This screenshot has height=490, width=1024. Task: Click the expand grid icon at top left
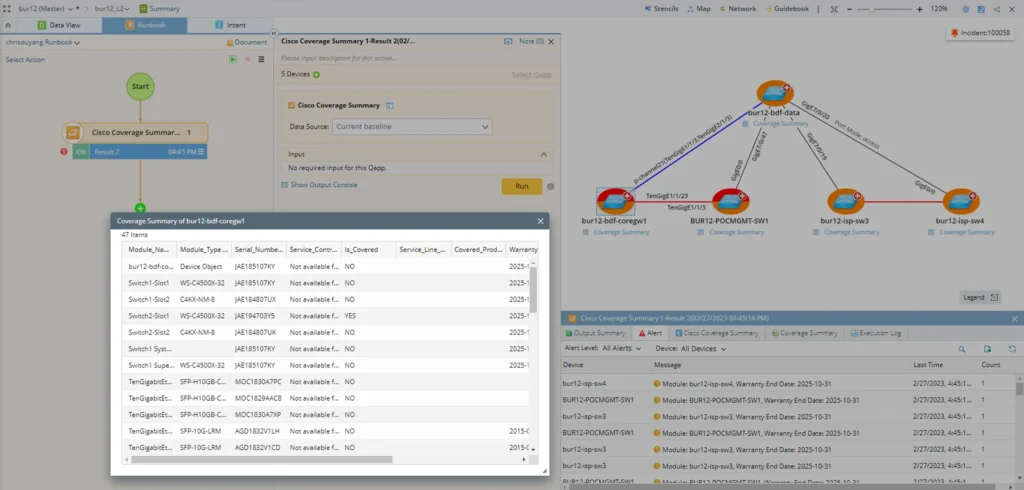7,9
